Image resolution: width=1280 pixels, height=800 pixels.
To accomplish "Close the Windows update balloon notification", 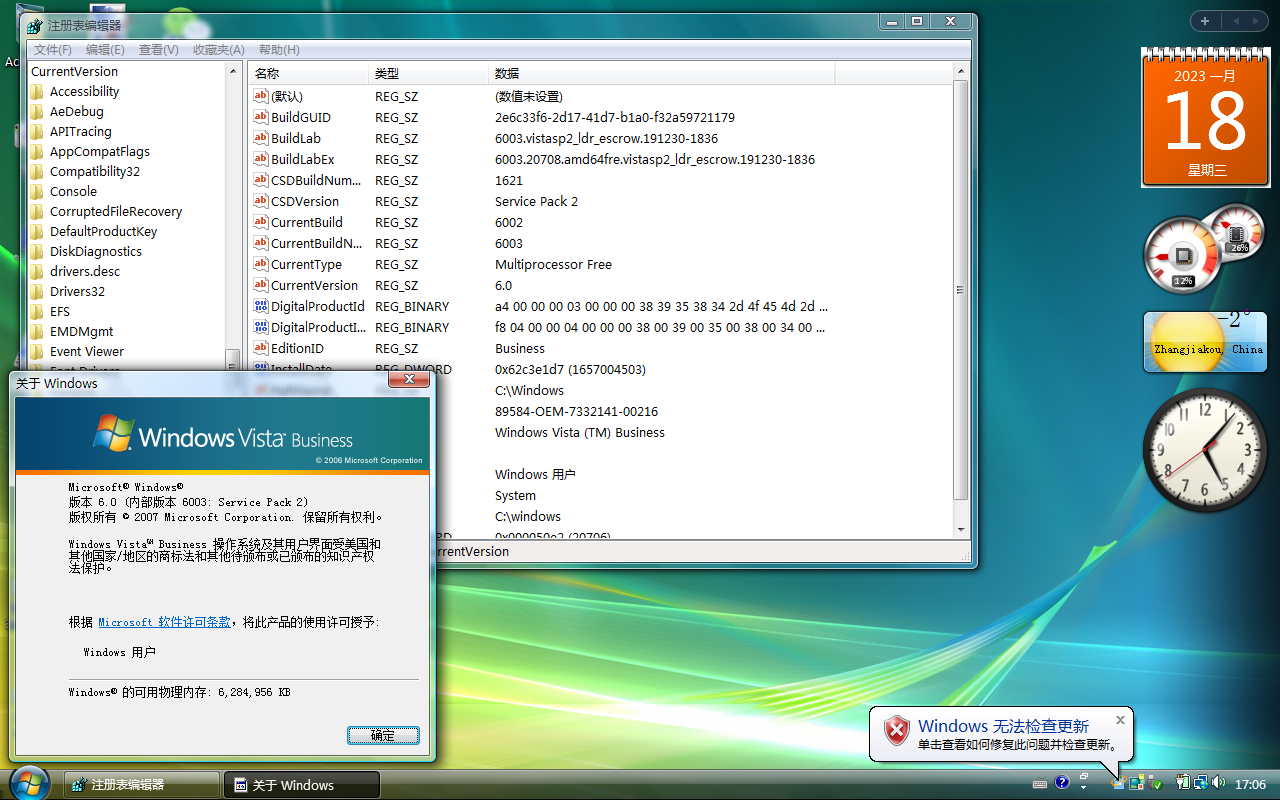I will click(x=1120, y=719).
